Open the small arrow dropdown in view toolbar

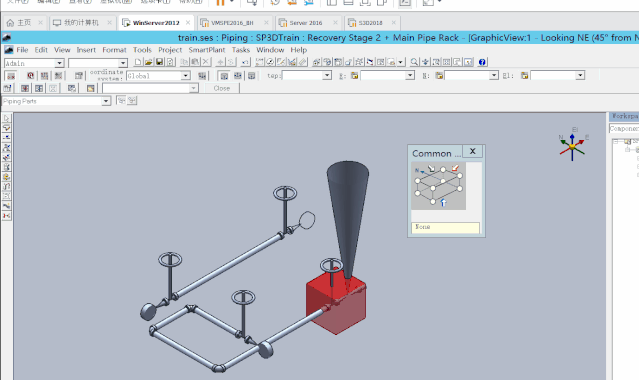pyautogui.click(x=401, y=62)
